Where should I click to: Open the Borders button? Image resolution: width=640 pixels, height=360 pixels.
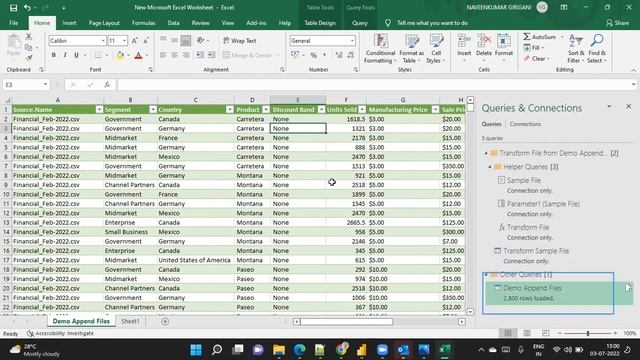click(x=98, y=55)
